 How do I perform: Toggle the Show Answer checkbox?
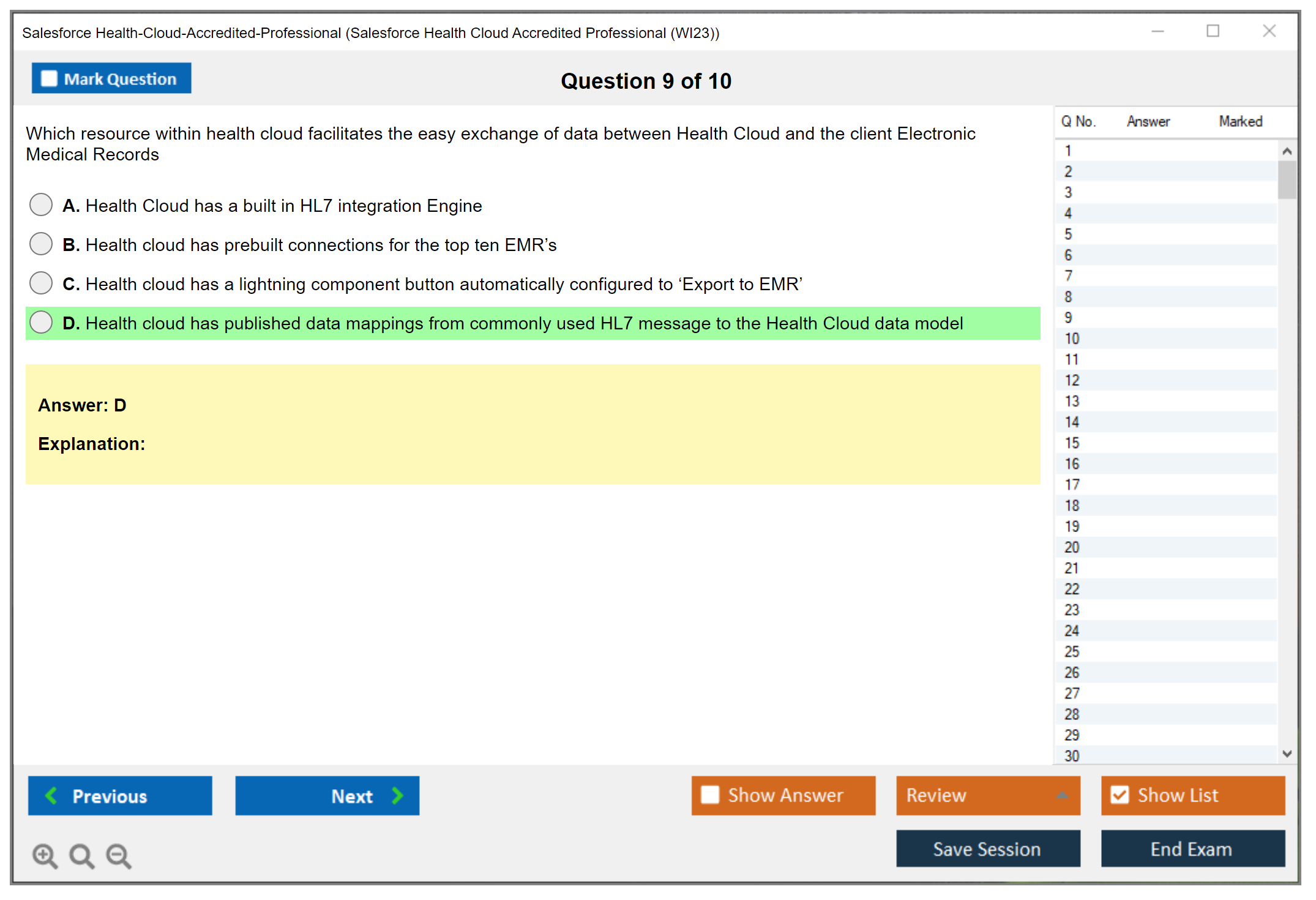point(710,795)
